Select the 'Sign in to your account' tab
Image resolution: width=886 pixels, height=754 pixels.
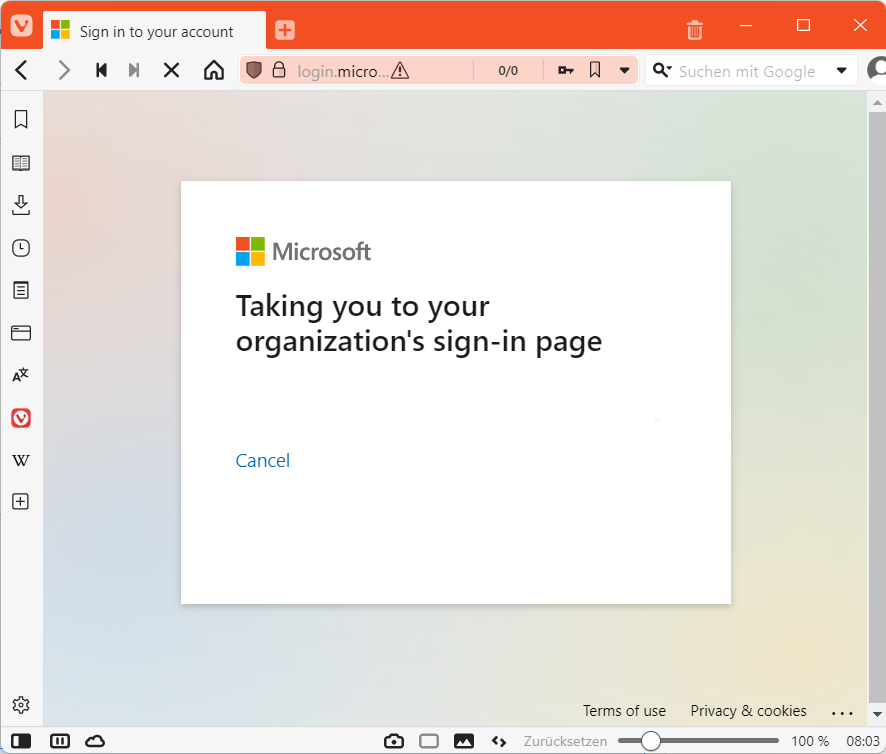(155, 31)
